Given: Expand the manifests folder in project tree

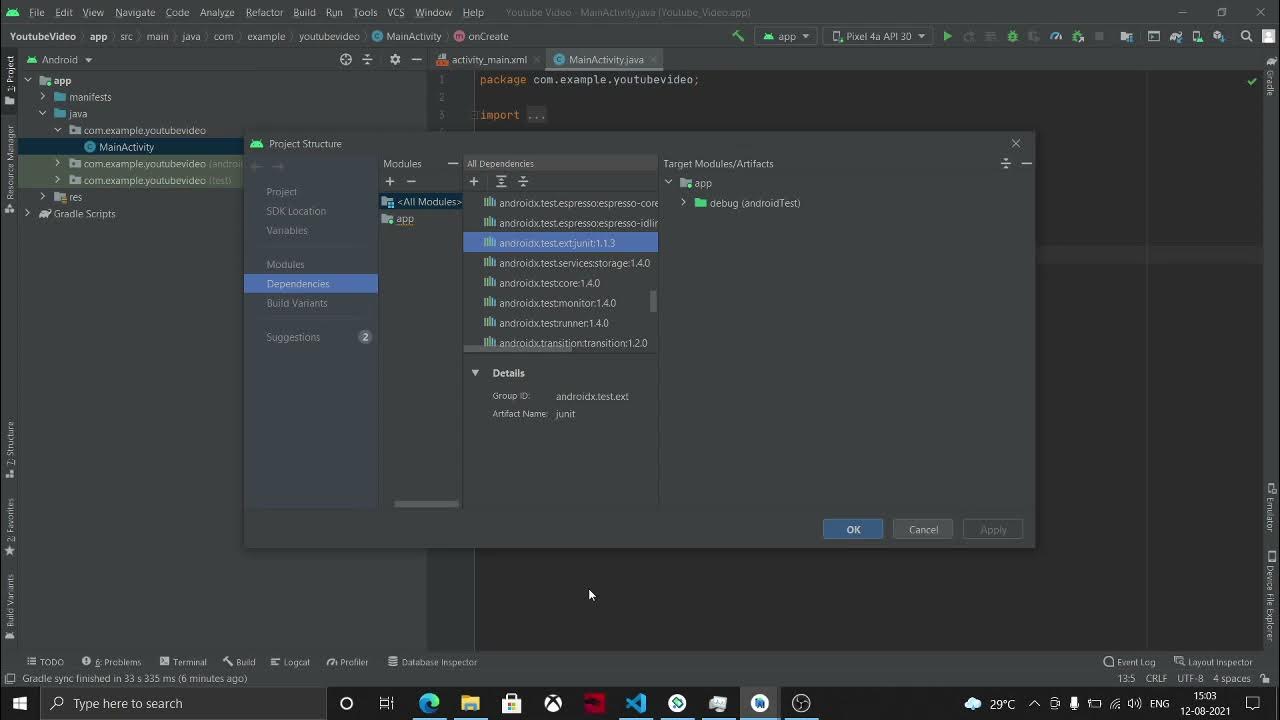Looking at the screenshot, I should (43, 97).
